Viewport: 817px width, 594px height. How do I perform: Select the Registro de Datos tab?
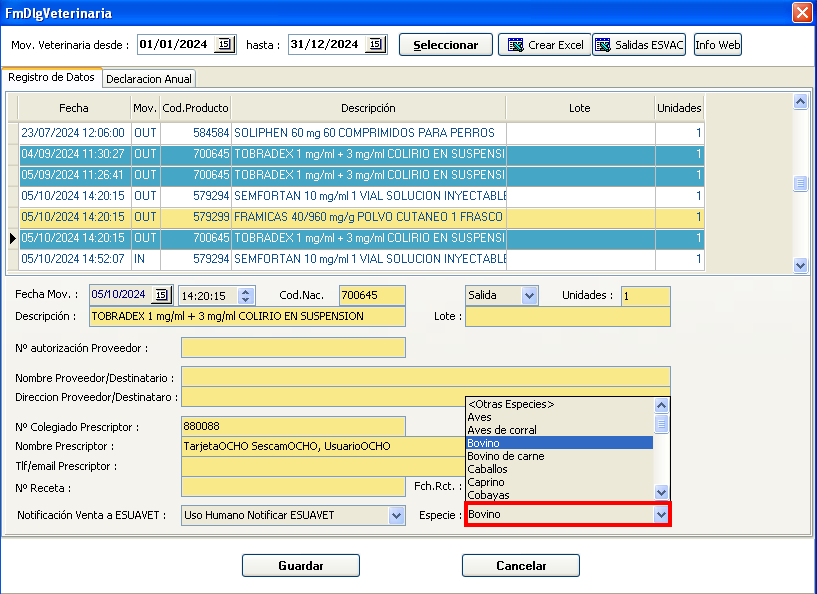51,77
